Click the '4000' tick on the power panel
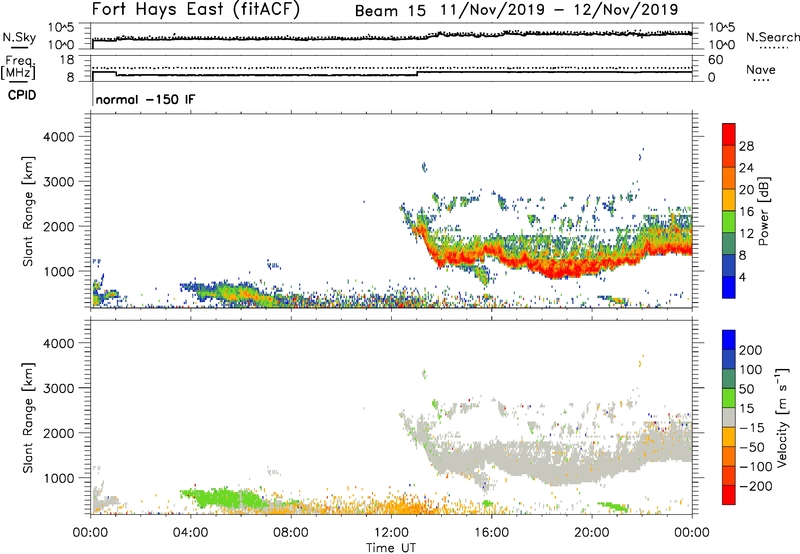This screenshot has width=800, height=554. coord(59,137)
